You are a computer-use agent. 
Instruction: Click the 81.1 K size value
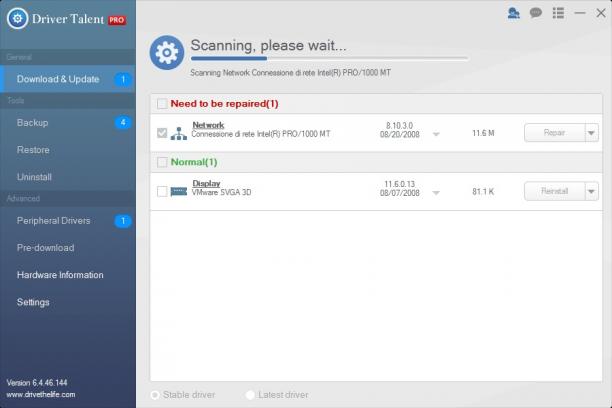(x=483, y=191)
